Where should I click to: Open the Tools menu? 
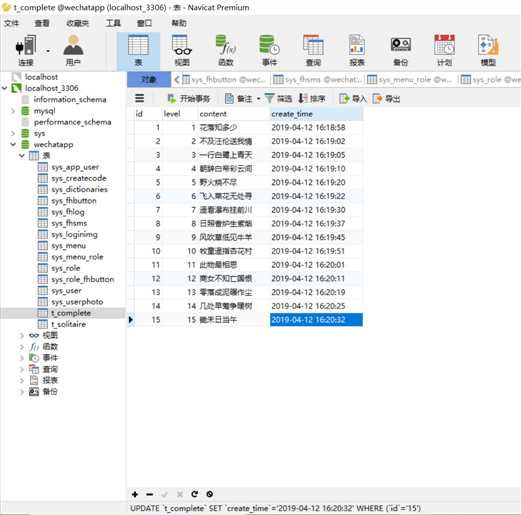coord(113,23)
